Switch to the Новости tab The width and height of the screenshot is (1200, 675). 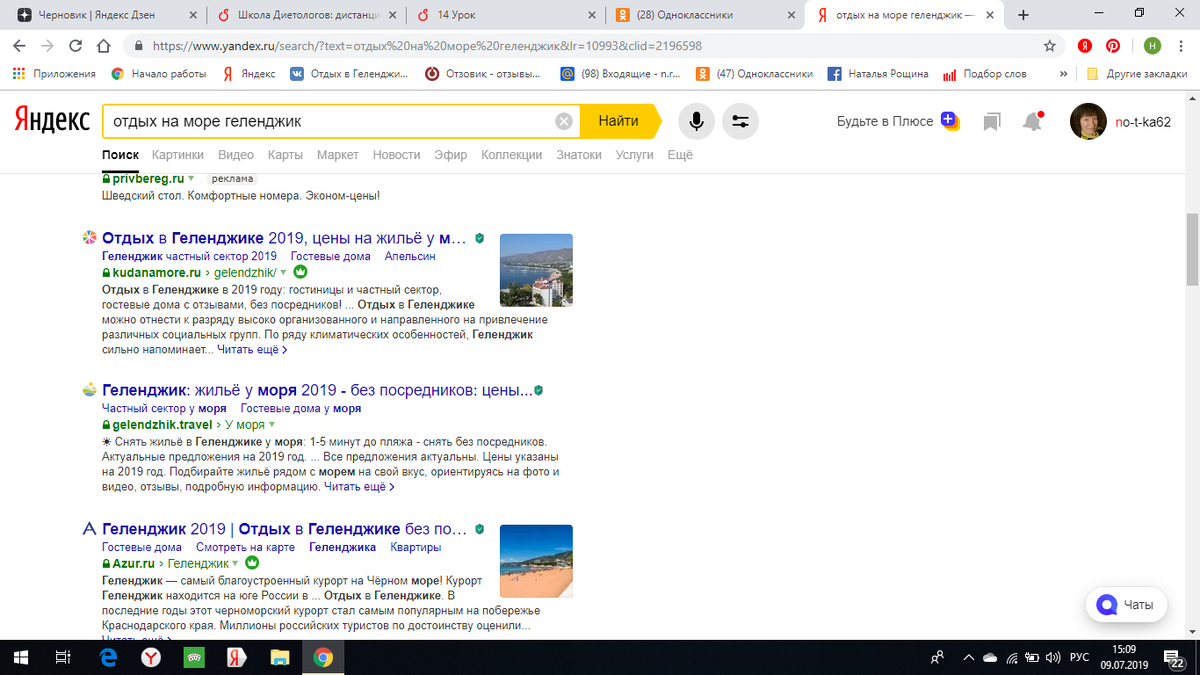pyautogui.click(x=396, y=155)
